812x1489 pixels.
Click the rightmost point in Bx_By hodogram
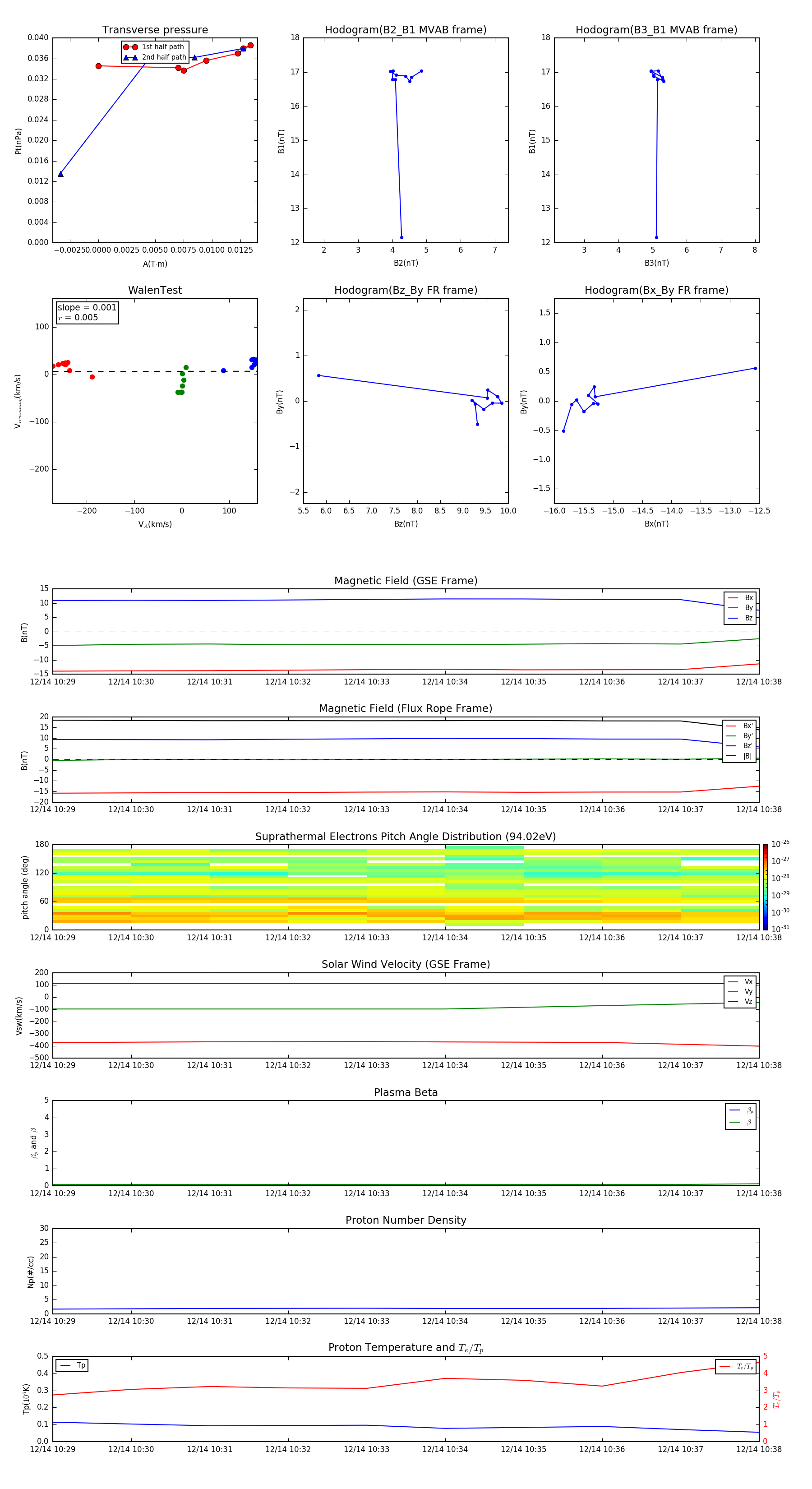coord(755,368)
